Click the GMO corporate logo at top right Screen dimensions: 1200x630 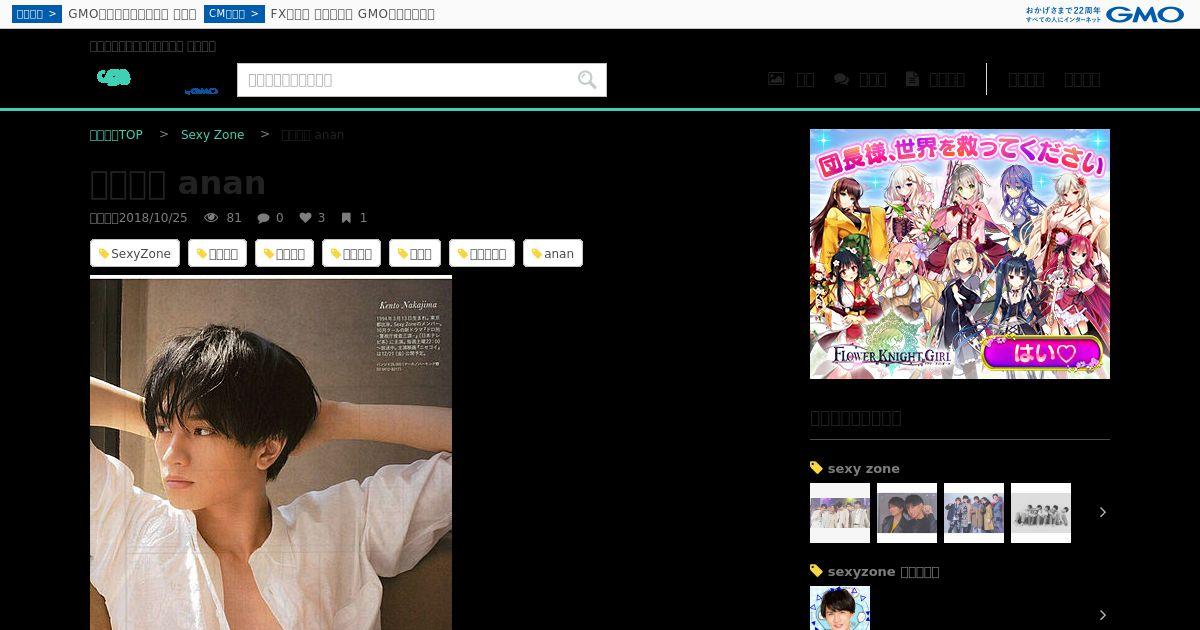(1145, 14)
